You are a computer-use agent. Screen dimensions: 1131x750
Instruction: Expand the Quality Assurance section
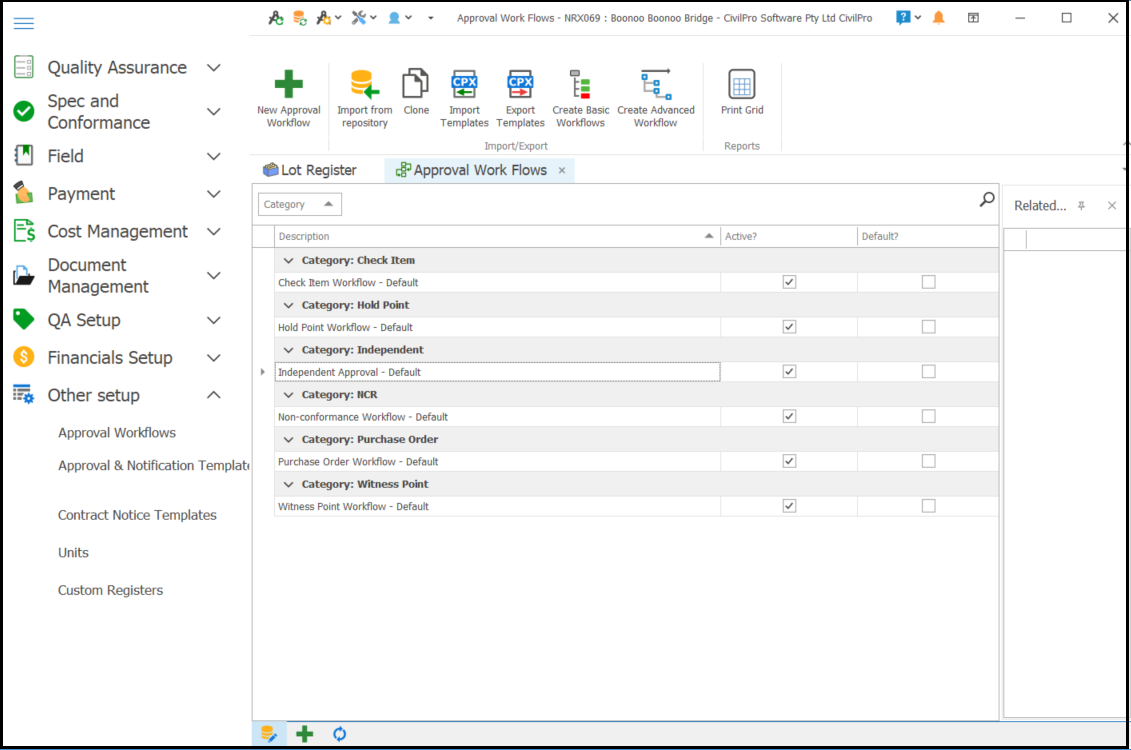(x=213, y=68)
